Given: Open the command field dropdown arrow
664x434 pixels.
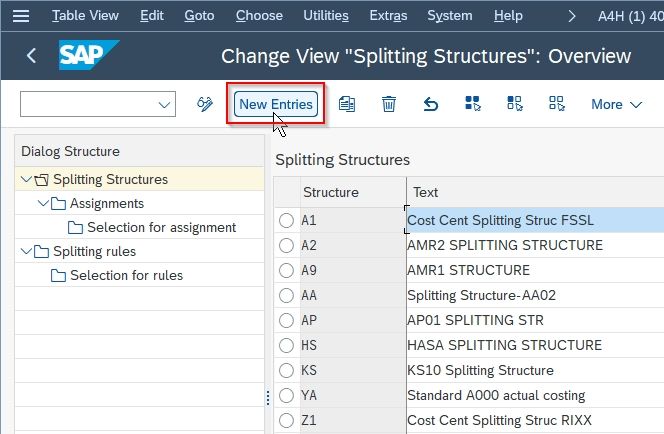Looking at the screenshot, I should click(x=164, y=105).
